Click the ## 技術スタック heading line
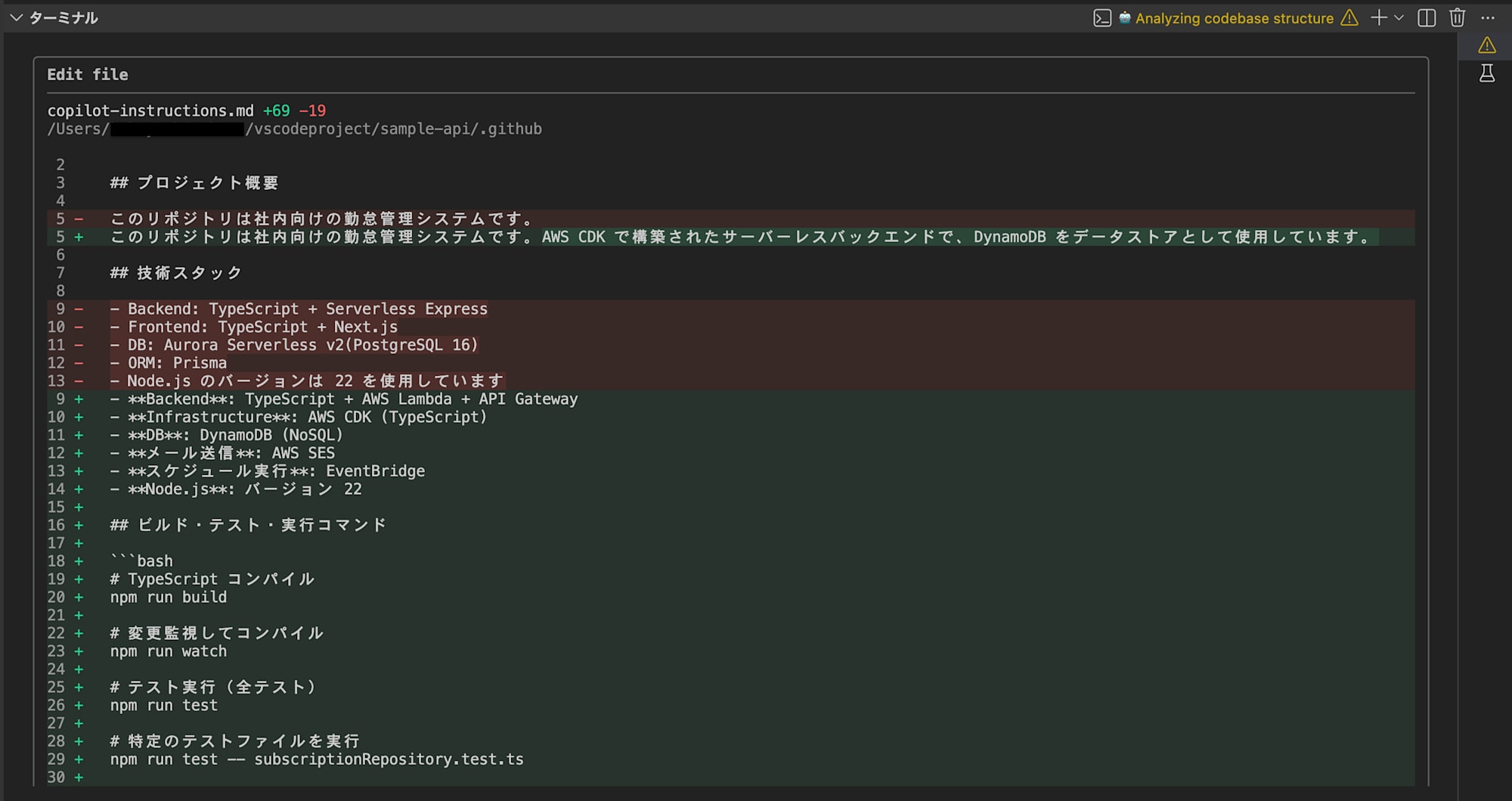This screenshot has height=801, width=1512. [176, 273]
